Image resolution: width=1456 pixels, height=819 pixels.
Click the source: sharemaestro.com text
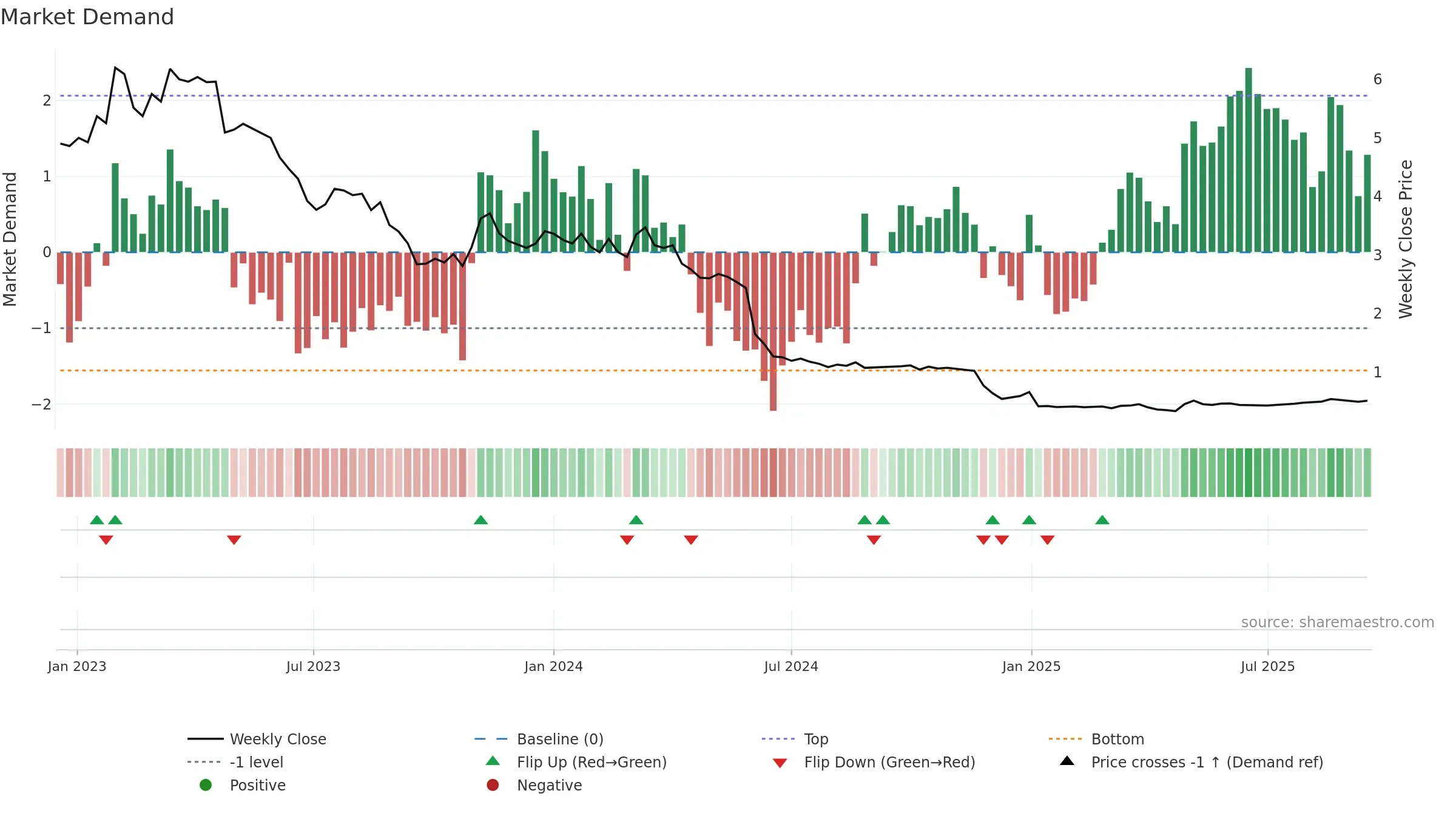coord(1338,622)
